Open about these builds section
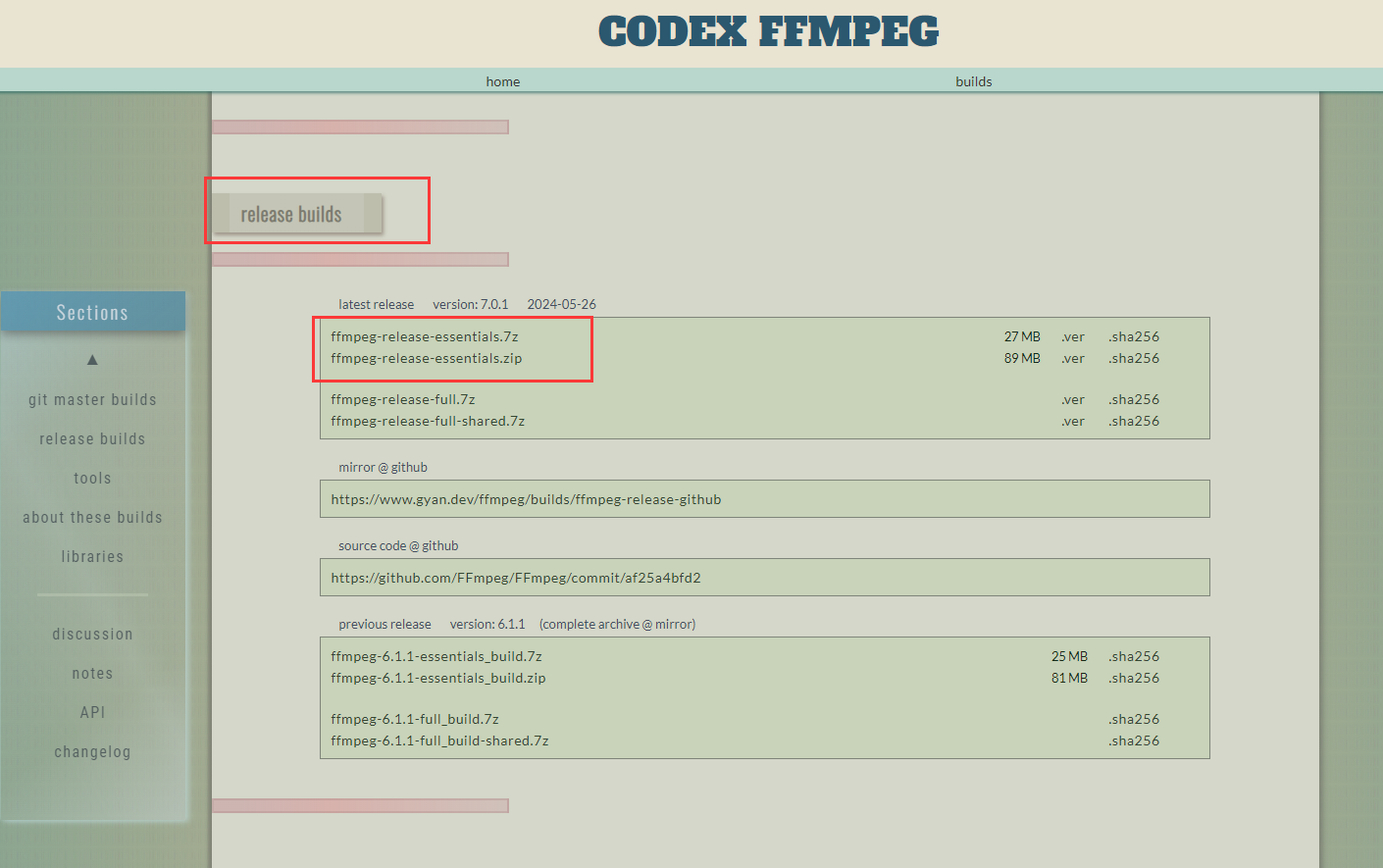The image size is (1383, 868). 92,517
